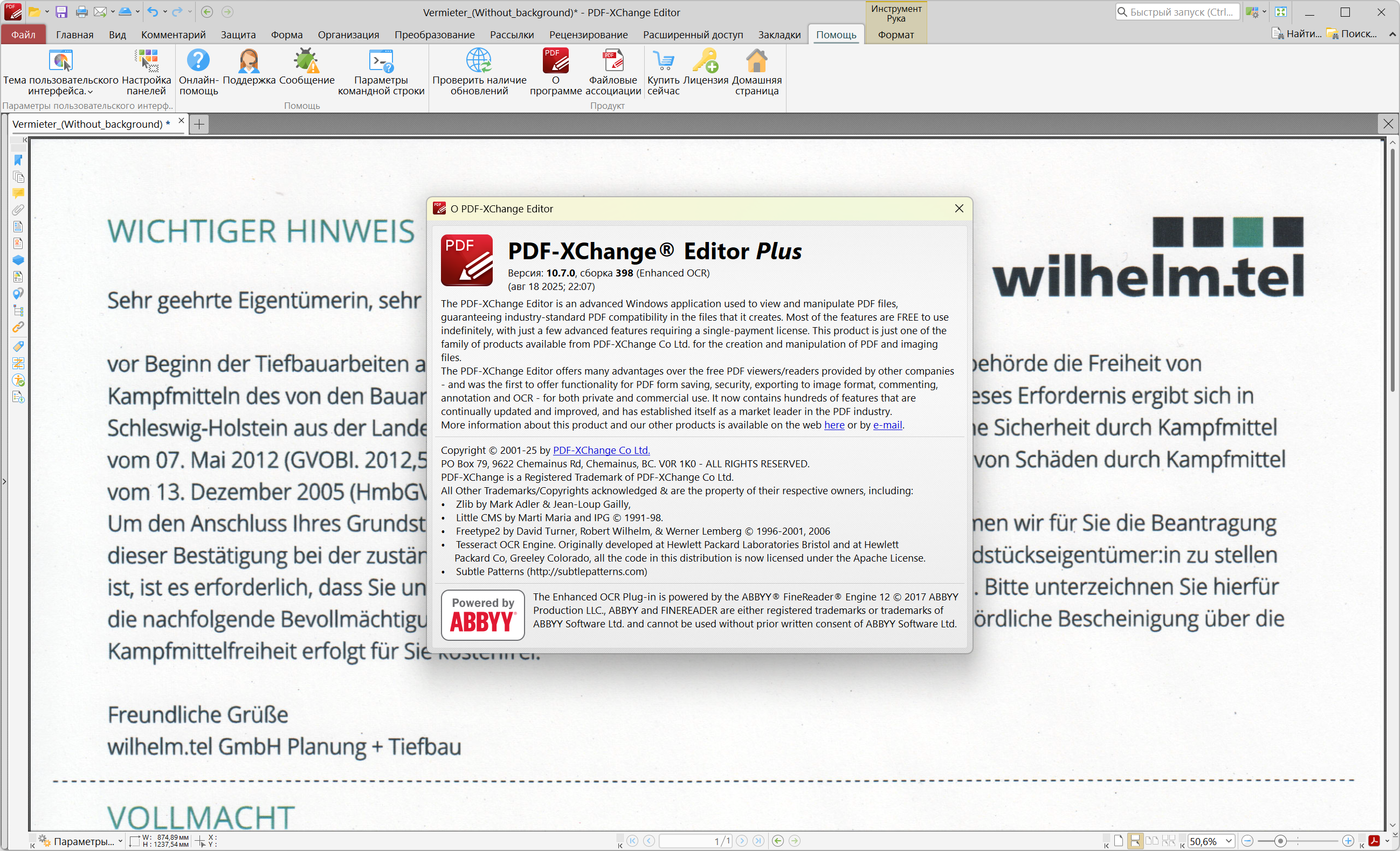1400x851 pixels.
Task: Open the Attachments paperclip pane icon
Action: click(x=18, y=210)
